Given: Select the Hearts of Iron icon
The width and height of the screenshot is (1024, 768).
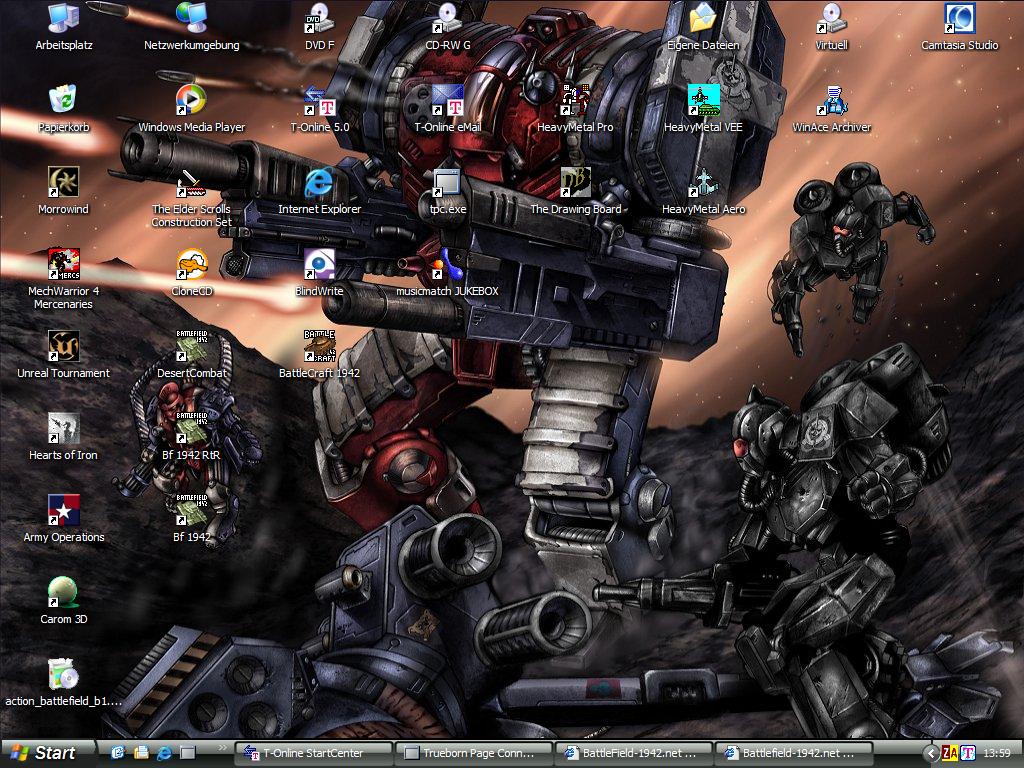Looking at the screenshot, I should [x=63, y=437].
